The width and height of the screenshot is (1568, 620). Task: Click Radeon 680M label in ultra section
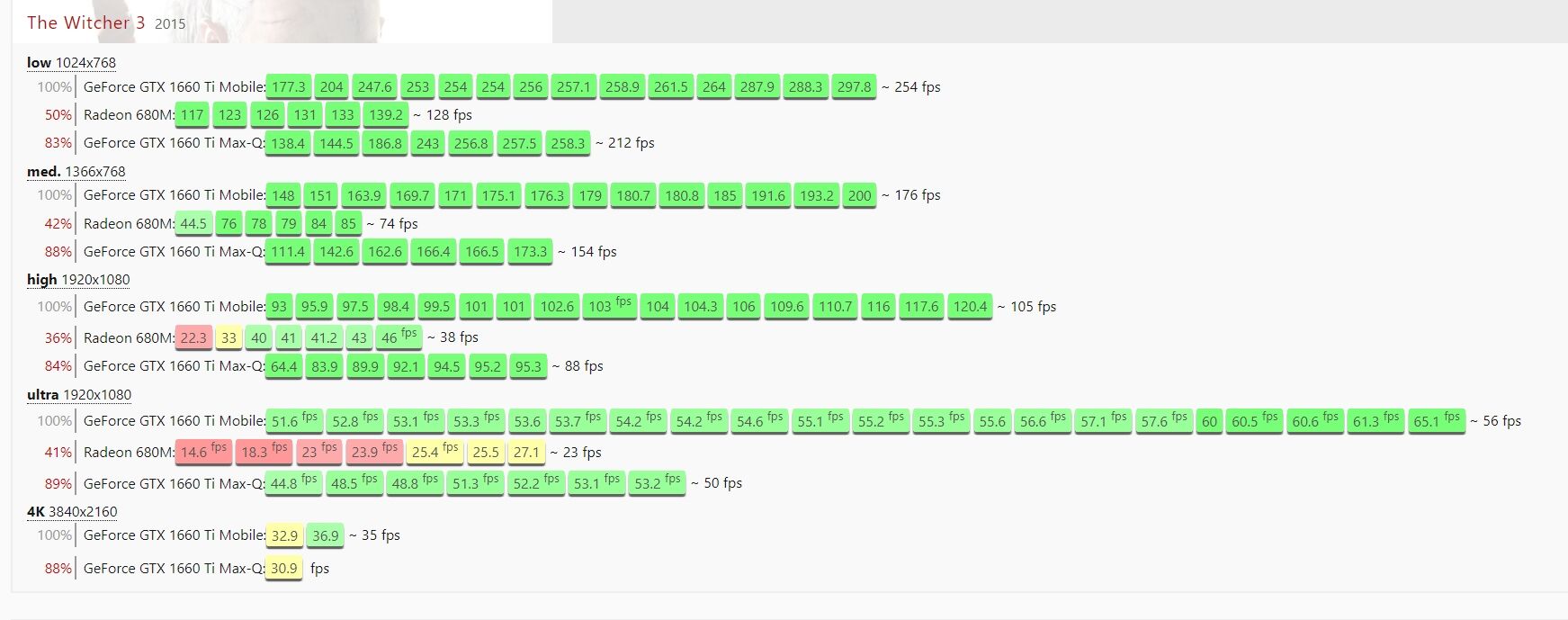click(x=128, y=452)
